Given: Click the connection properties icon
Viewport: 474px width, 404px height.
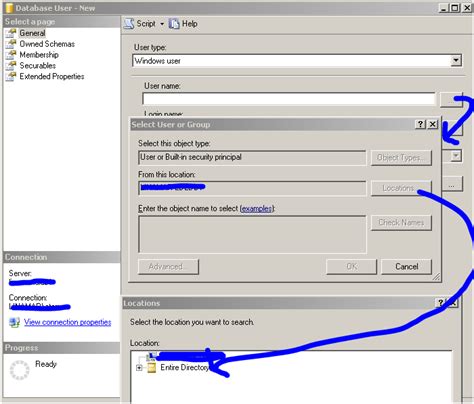Looking at the screenshot, I should pyautogui.click(x=14, y=322).
